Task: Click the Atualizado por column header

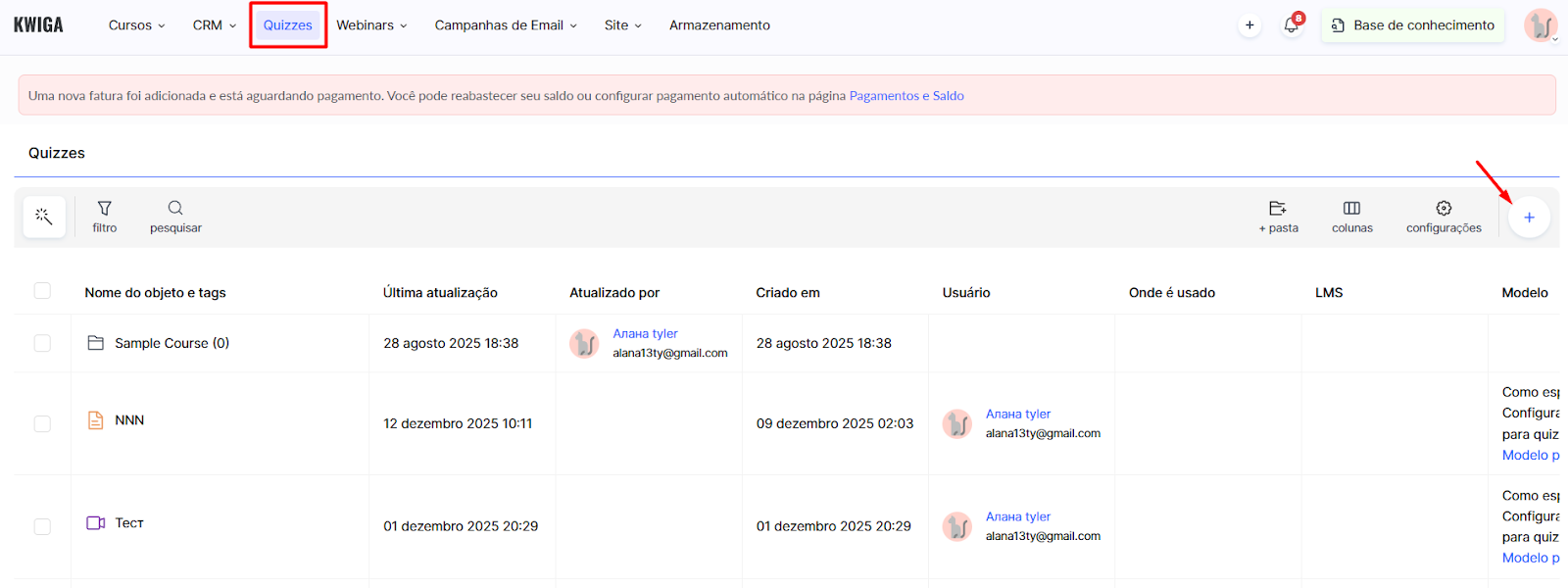Action: 614,293
